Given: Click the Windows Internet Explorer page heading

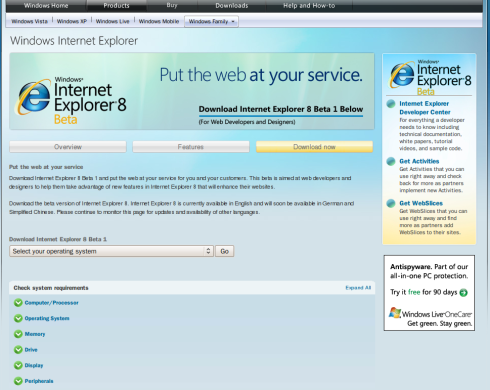Looking at the screenshot, I should pos(74,41).
